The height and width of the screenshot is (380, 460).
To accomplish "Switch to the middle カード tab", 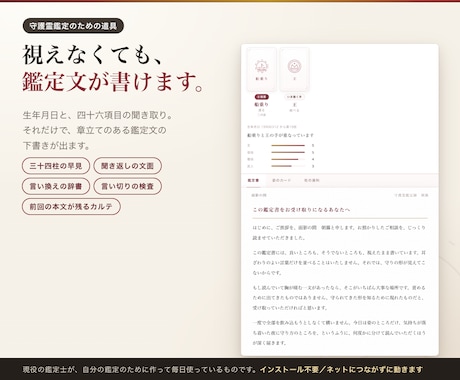I will coord(281,180).
